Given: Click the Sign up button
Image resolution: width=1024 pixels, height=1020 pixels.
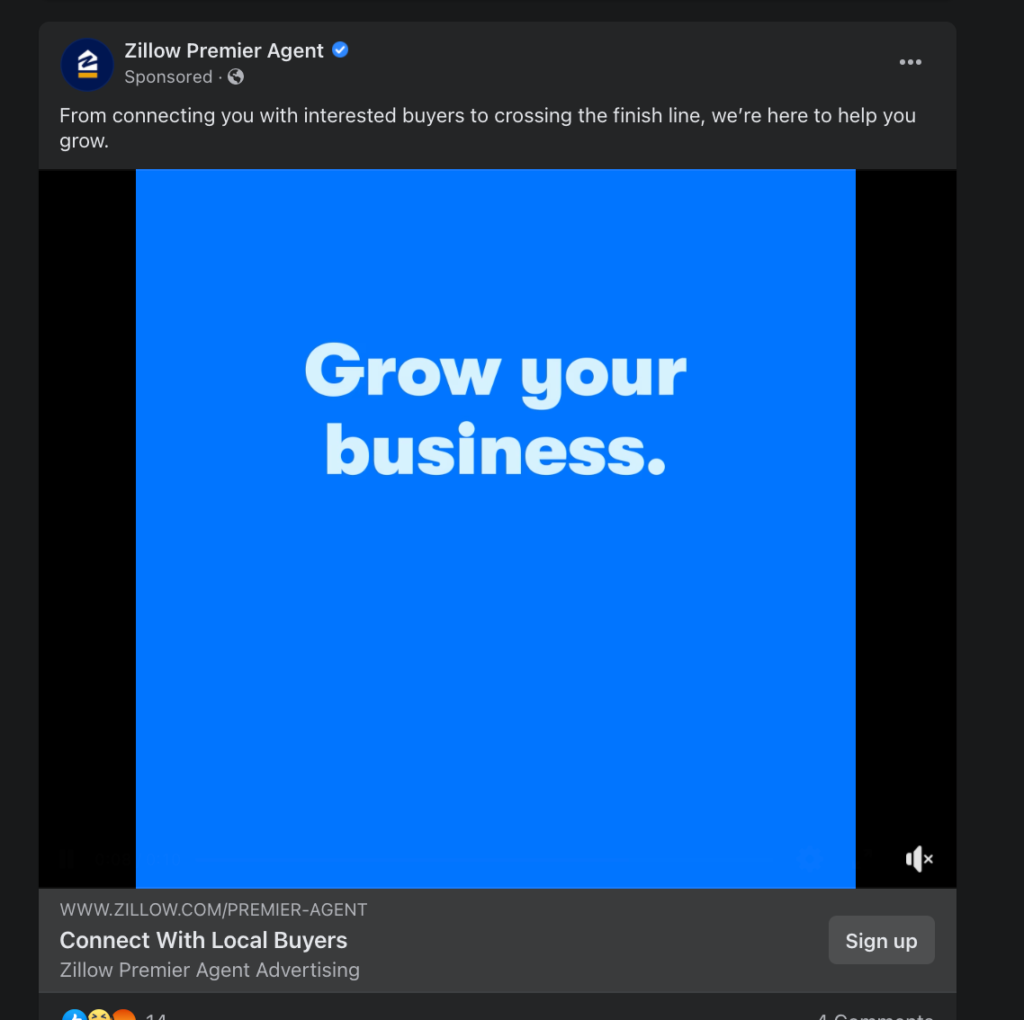Looking at the screenshot, I should (881, 940).
